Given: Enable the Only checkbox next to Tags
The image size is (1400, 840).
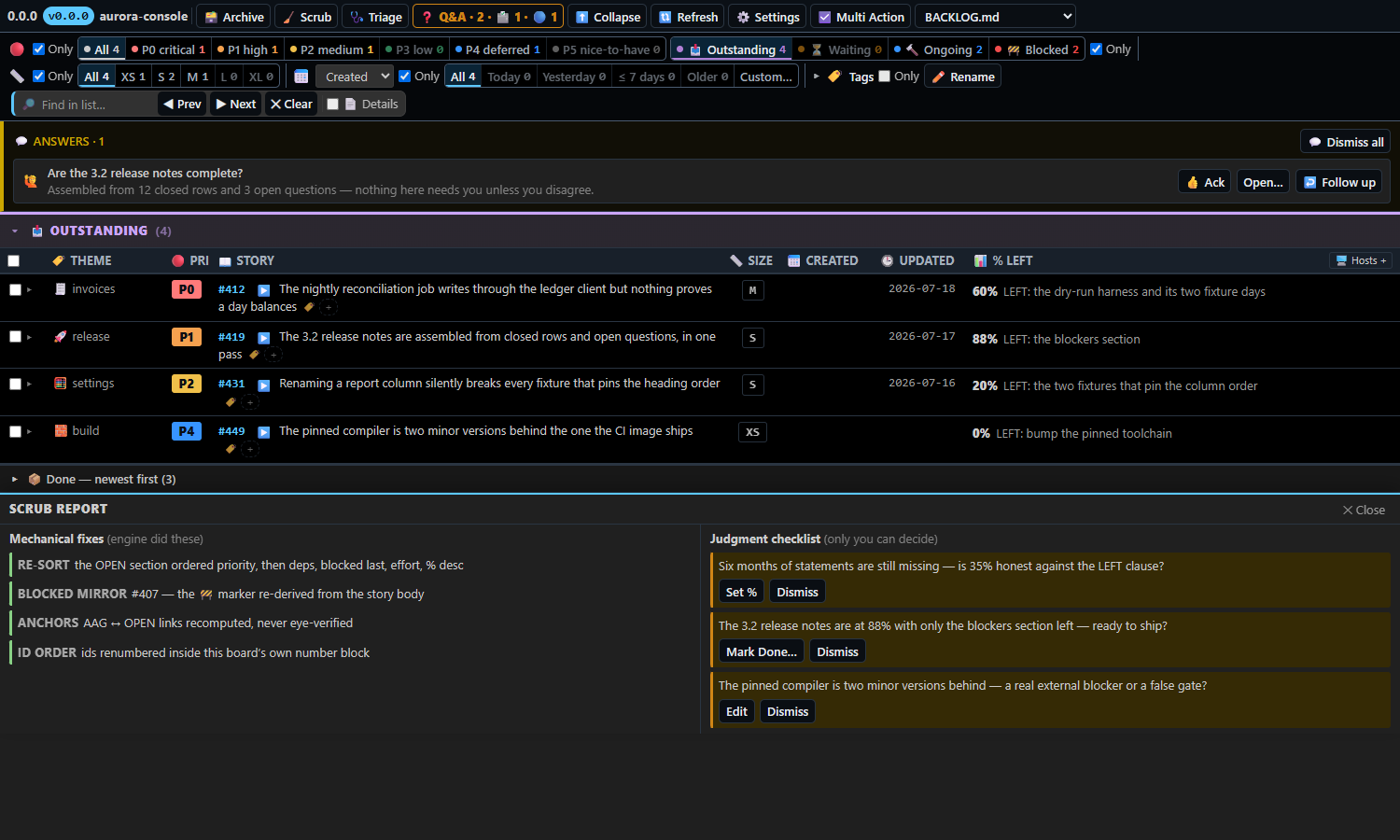Looking at the screenshot, I should (885, 77).
